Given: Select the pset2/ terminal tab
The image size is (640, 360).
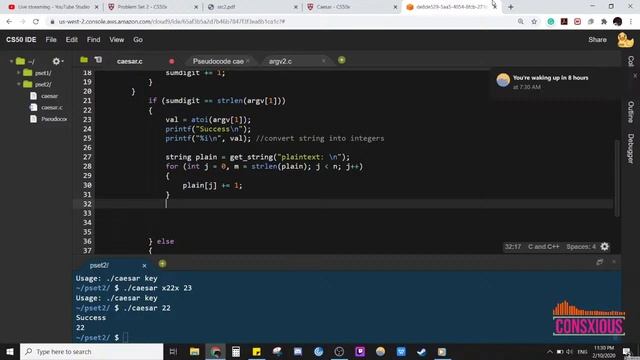Looking at the screenshot, I should click(x=99, y=265).
